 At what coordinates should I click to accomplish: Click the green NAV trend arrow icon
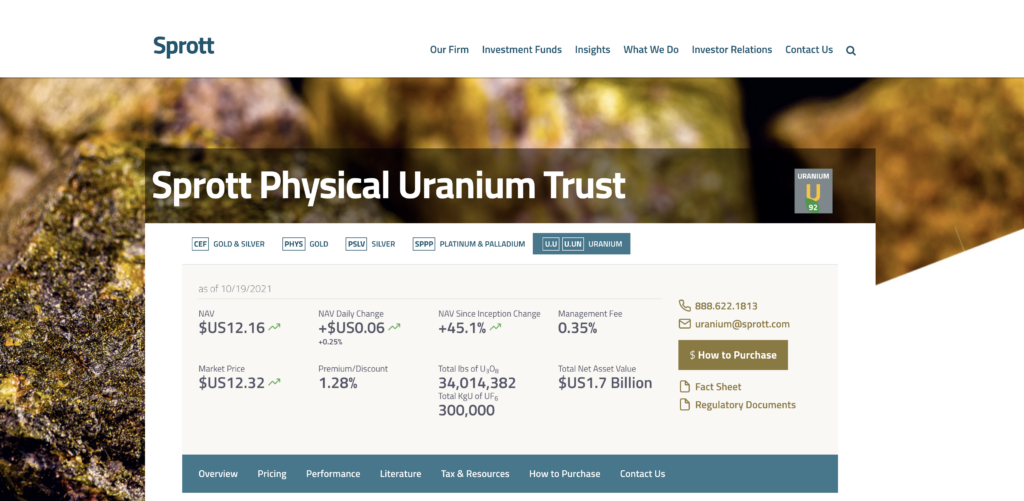pyautogui.click(x=274, y=327)
